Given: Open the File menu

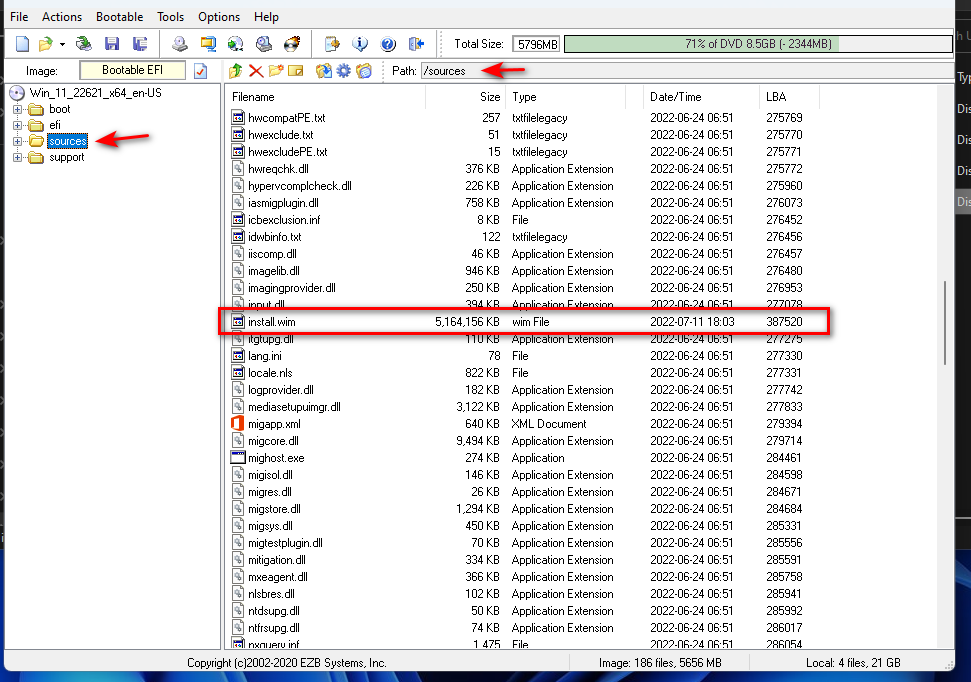Looking at the screenshot, I should (x=19, y=17).
